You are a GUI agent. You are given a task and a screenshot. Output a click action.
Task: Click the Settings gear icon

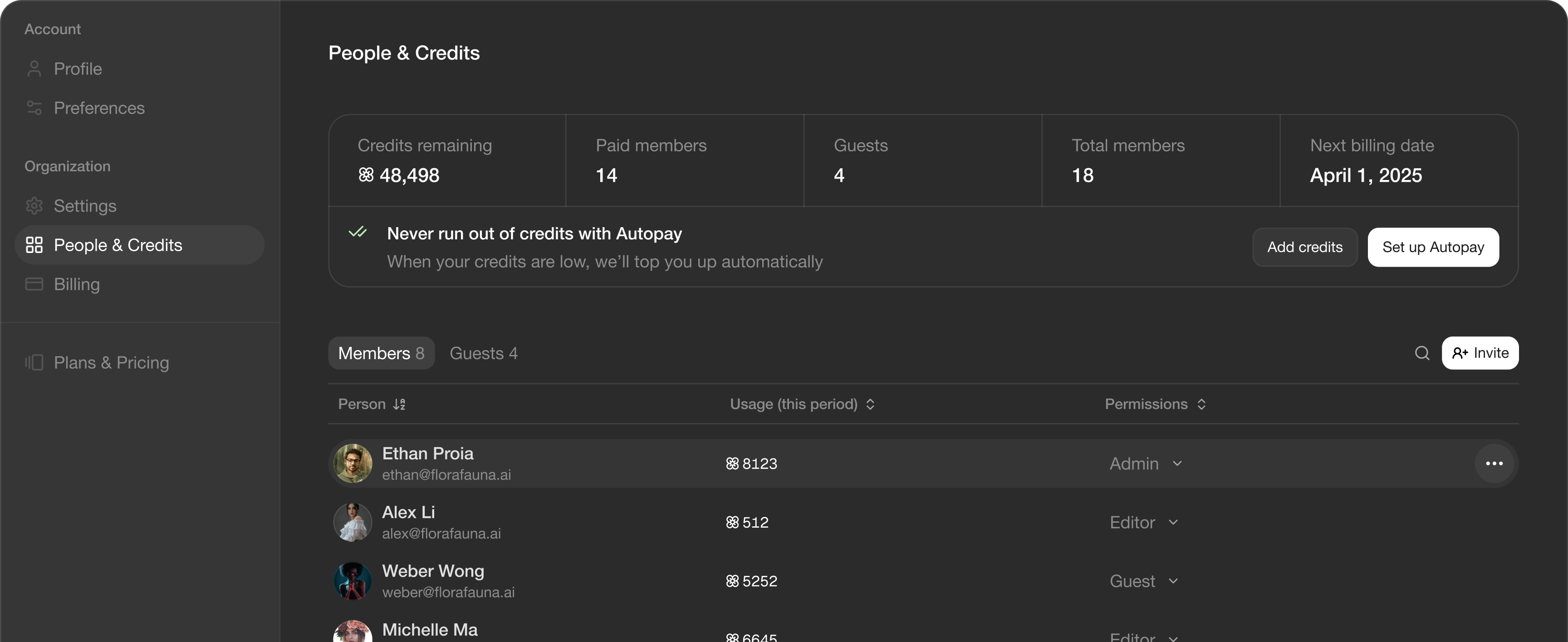point(34,206)
